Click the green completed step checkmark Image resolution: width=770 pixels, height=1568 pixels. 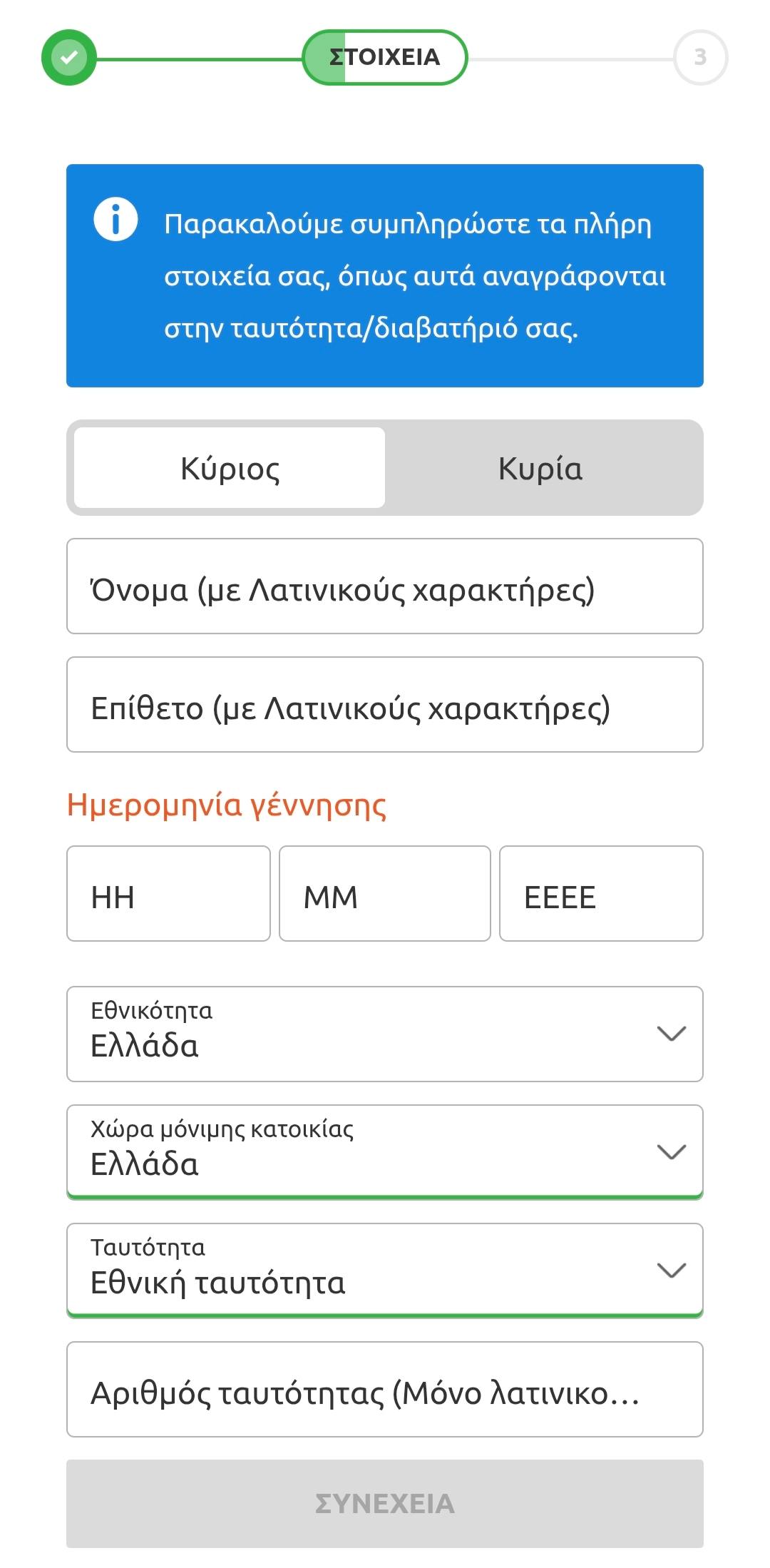[68, 57]
